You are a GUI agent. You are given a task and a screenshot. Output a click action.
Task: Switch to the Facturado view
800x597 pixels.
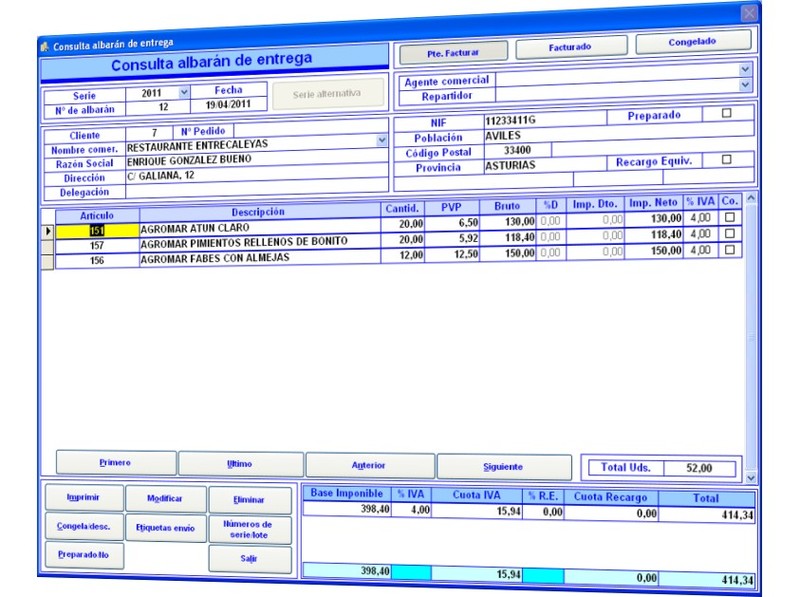569,47
